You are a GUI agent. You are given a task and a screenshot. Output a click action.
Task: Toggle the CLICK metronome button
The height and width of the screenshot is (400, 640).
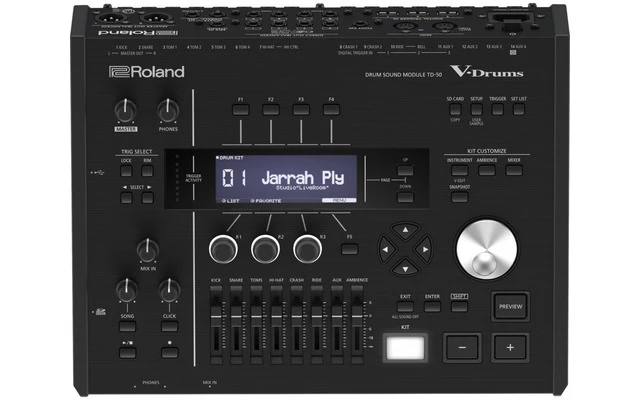click(x=169, y=326)
